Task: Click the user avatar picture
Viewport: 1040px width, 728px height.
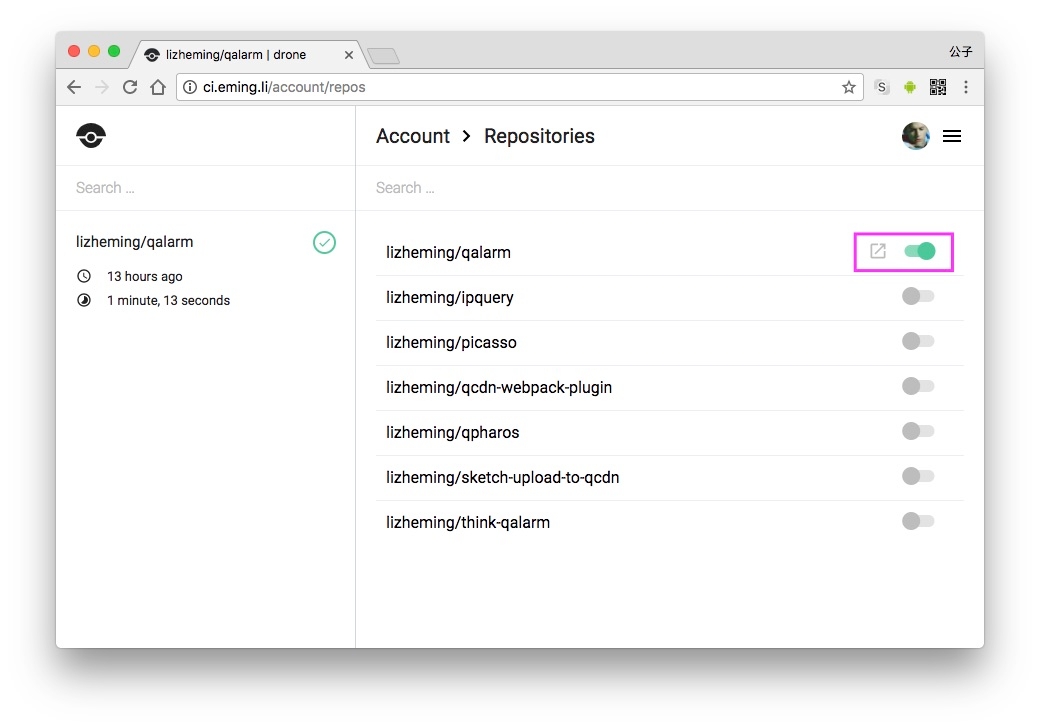Action: pyautogui.click(x=915, y=136)
